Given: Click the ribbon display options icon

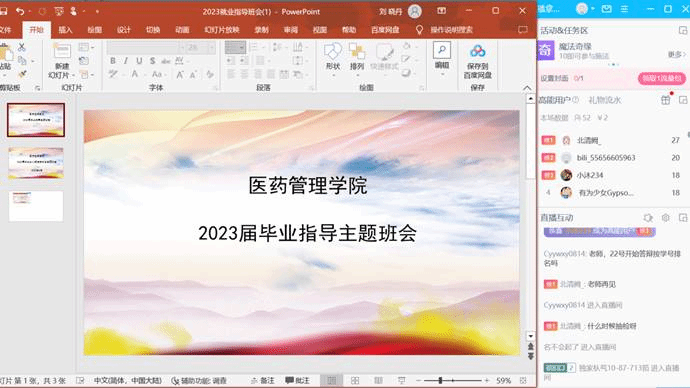Looking at the screenshot, I should [x=441, y=11].
